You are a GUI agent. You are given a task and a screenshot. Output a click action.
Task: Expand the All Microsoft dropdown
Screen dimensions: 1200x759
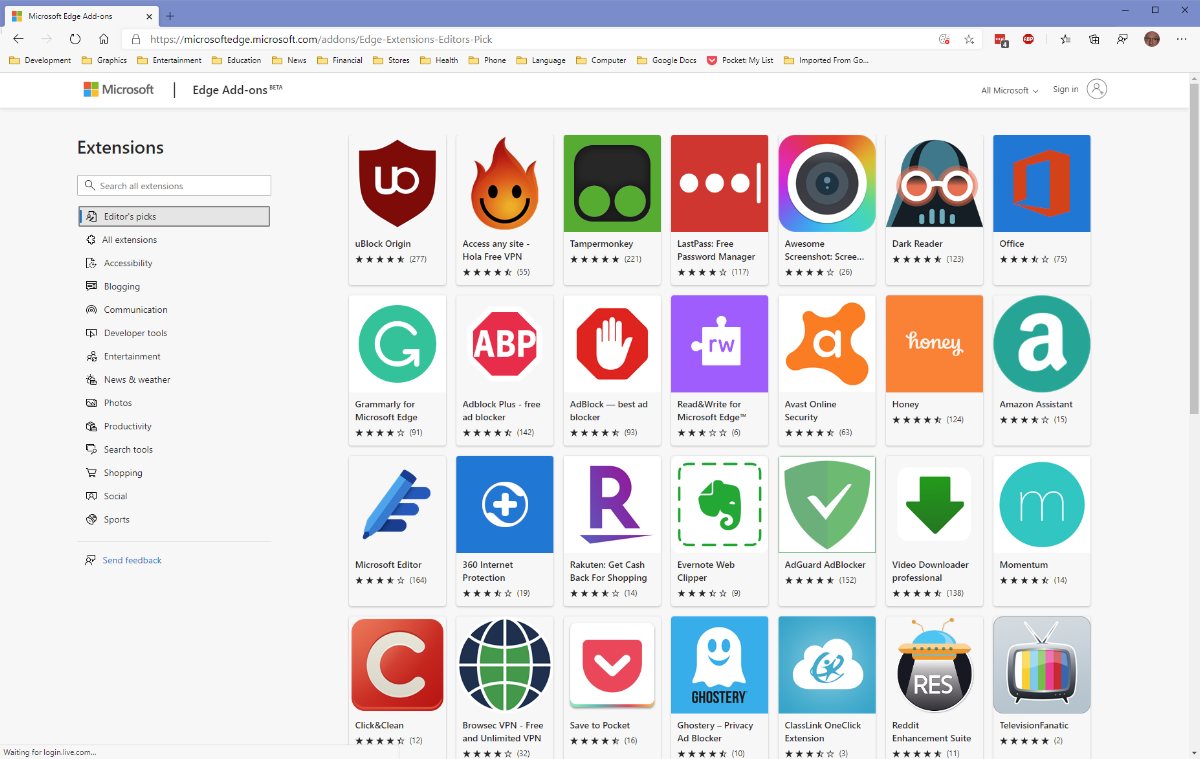point(1009,90)
